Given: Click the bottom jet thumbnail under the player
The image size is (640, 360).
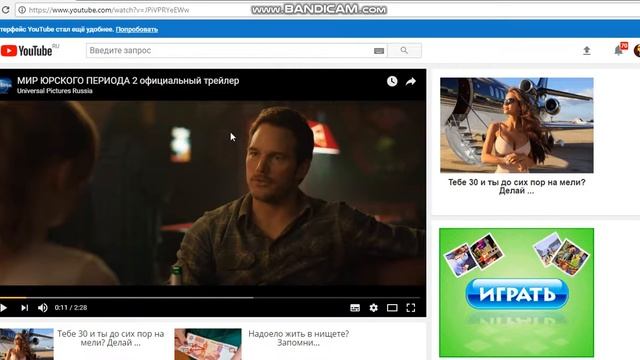Looking at the screenshot, I should (x=27, y=344).
